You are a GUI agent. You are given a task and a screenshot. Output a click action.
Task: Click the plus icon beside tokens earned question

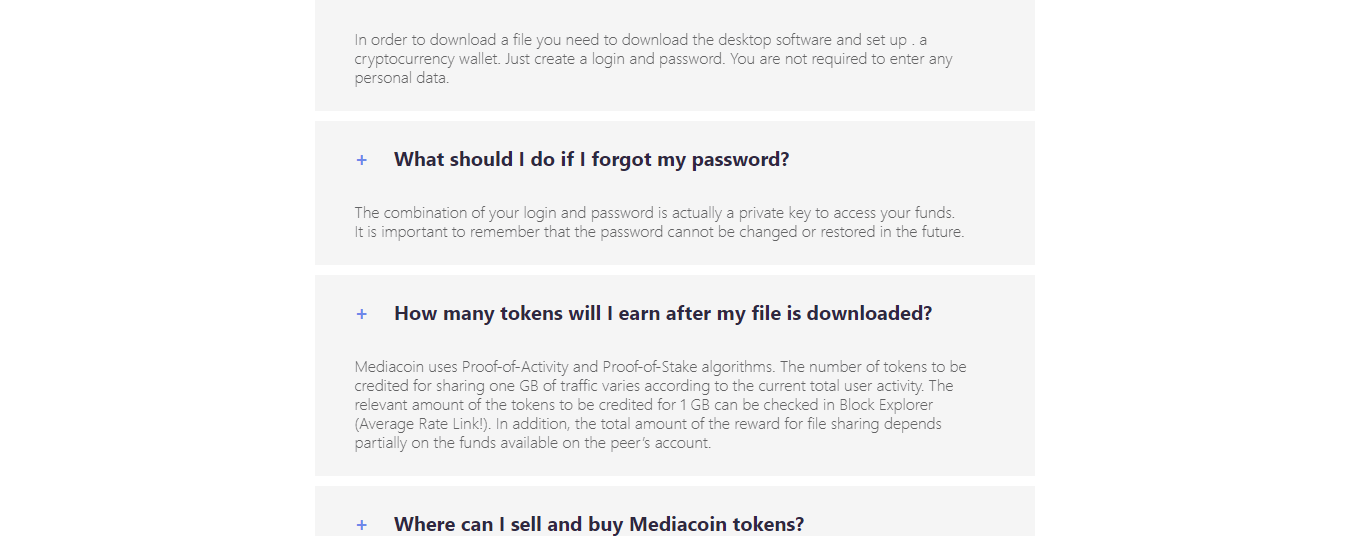click(362, 314)
